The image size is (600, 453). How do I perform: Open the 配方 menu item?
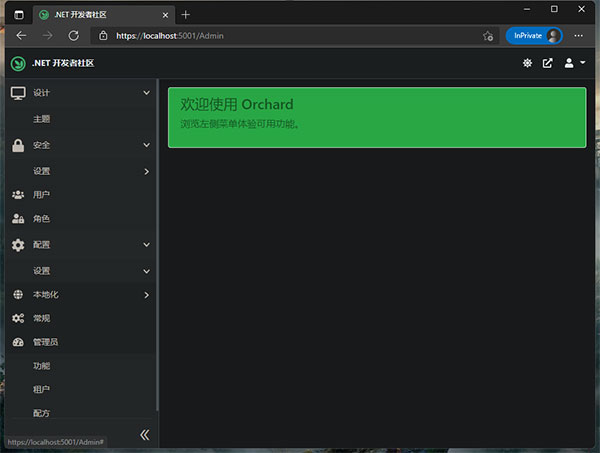click(x=41, y=413)
